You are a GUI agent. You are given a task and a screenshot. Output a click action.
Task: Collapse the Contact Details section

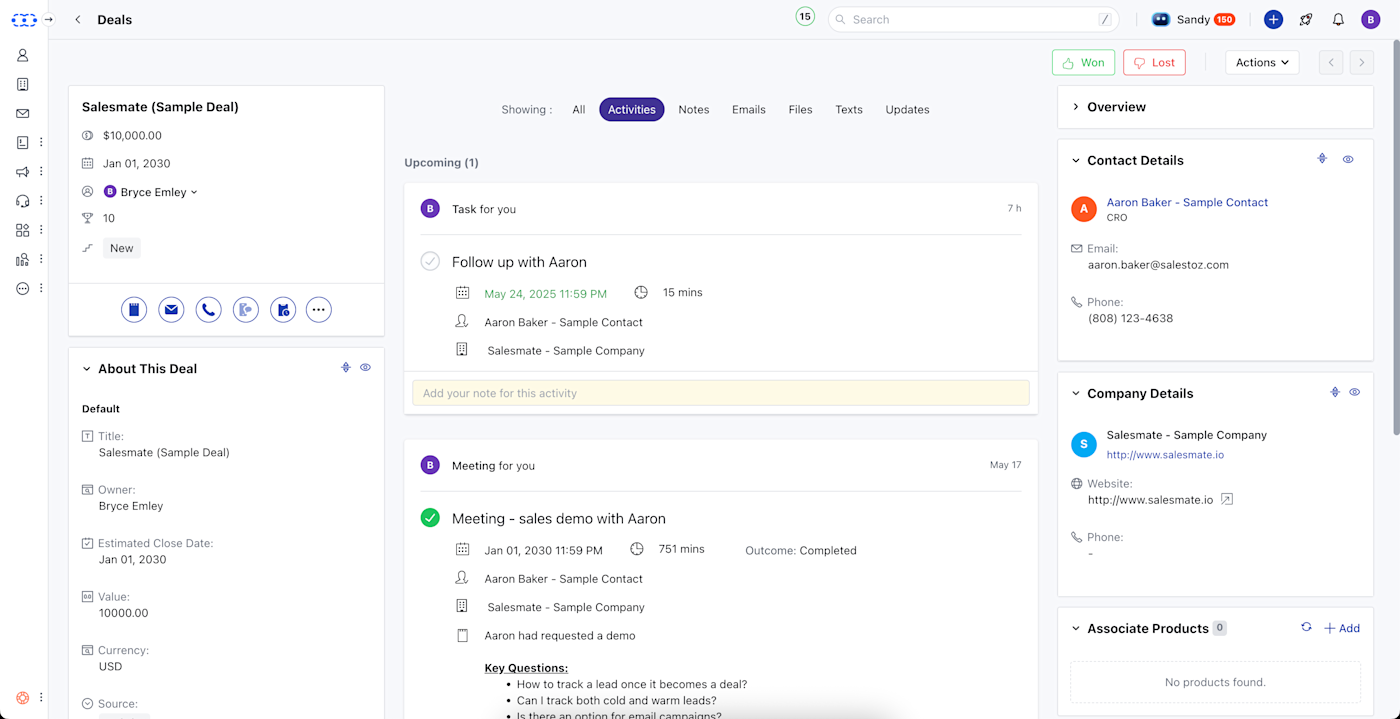point(1076,160)
